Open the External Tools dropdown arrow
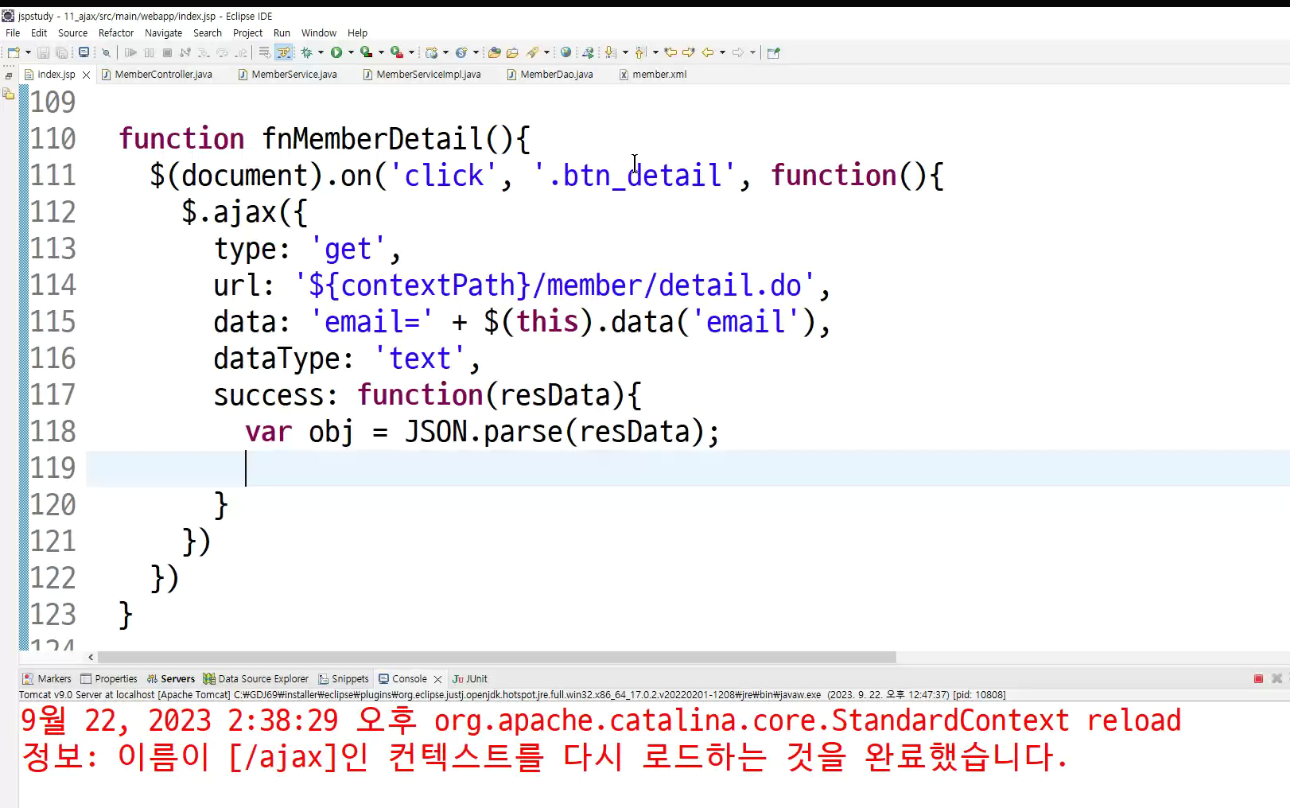The width and height of the screenshot is (1290, 808). pos(412,52)
